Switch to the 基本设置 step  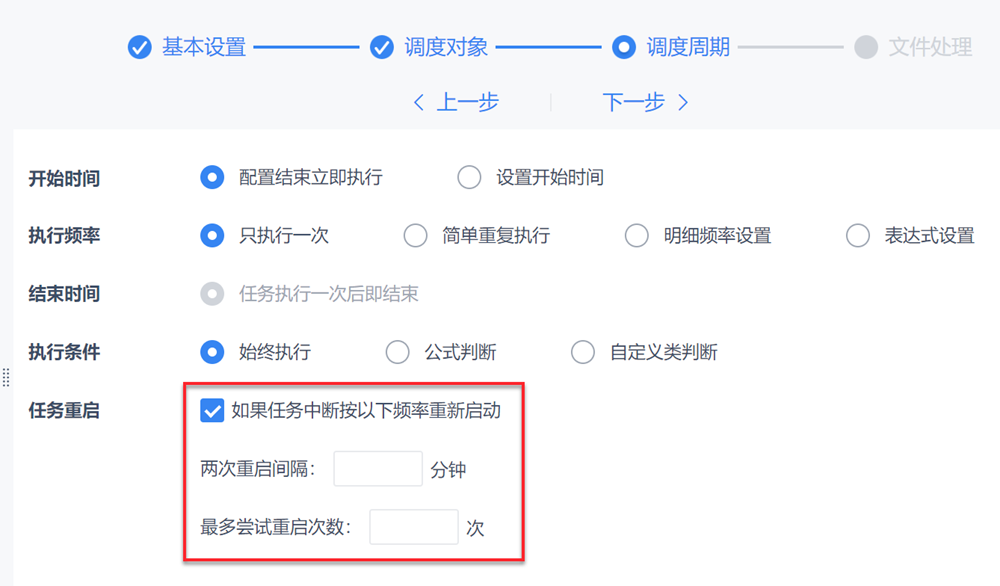click(x=204, y=47)
